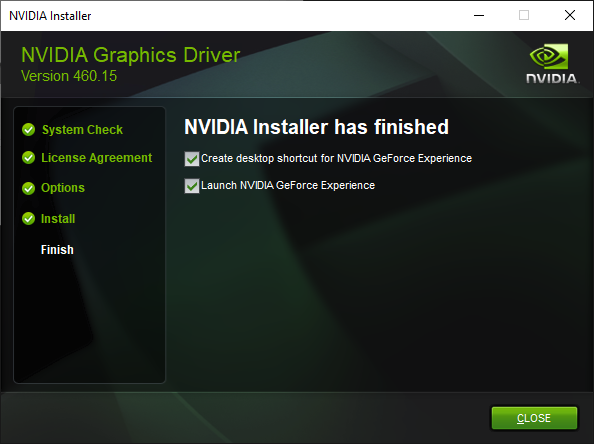
Task: Minimize the NVIDIA Installer window
Action: coord(479,16)
